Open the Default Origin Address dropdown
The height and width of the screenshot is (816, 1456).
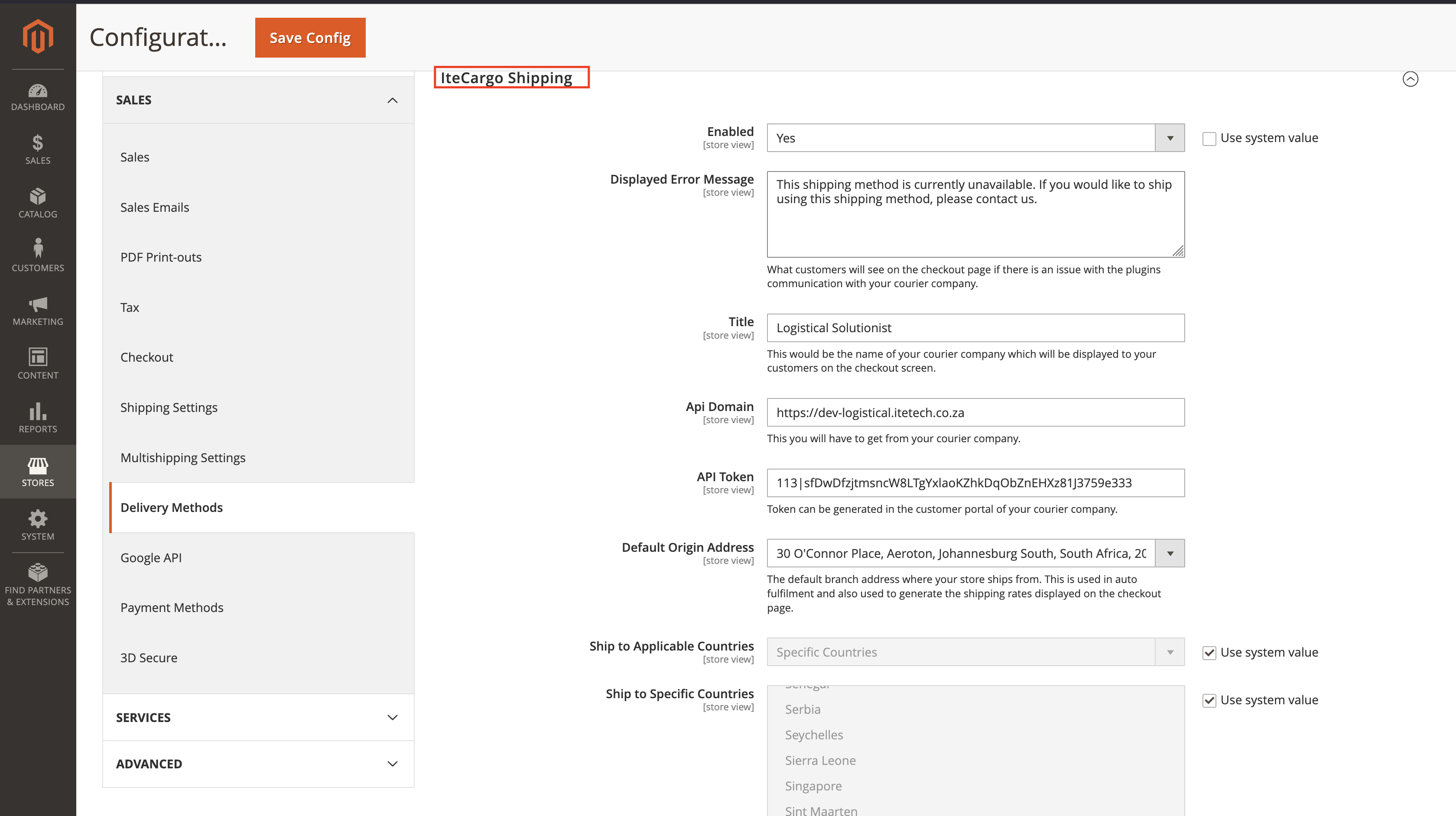click(1169, 553)
